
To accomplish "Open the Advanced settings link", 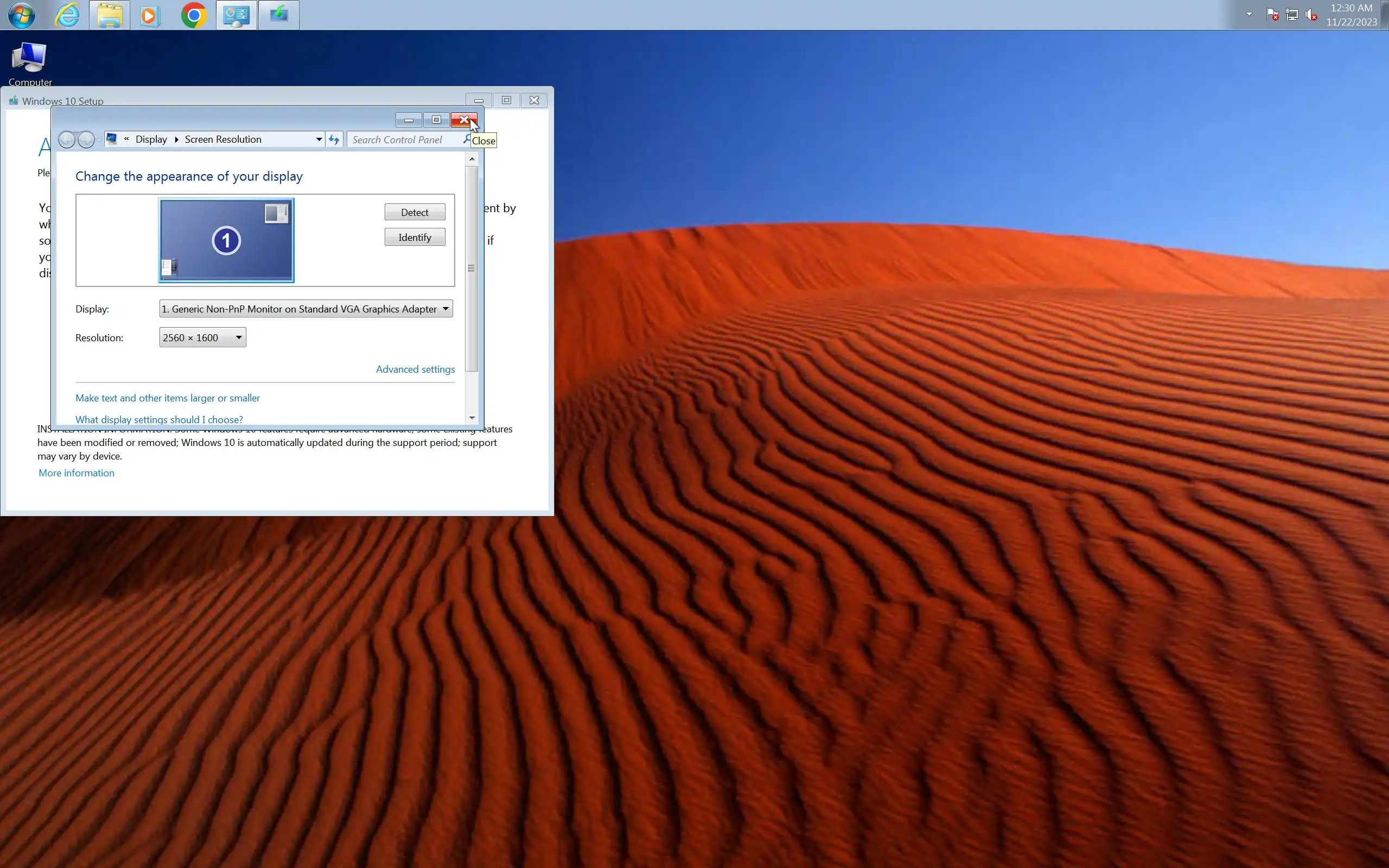I will [x=415, y=369].
